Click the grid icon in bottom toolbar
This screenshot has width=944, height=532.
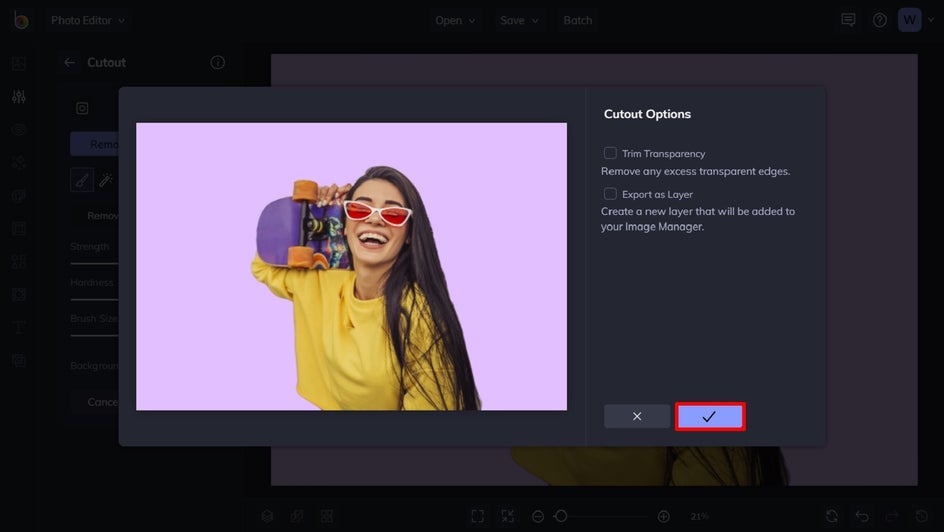327,516
